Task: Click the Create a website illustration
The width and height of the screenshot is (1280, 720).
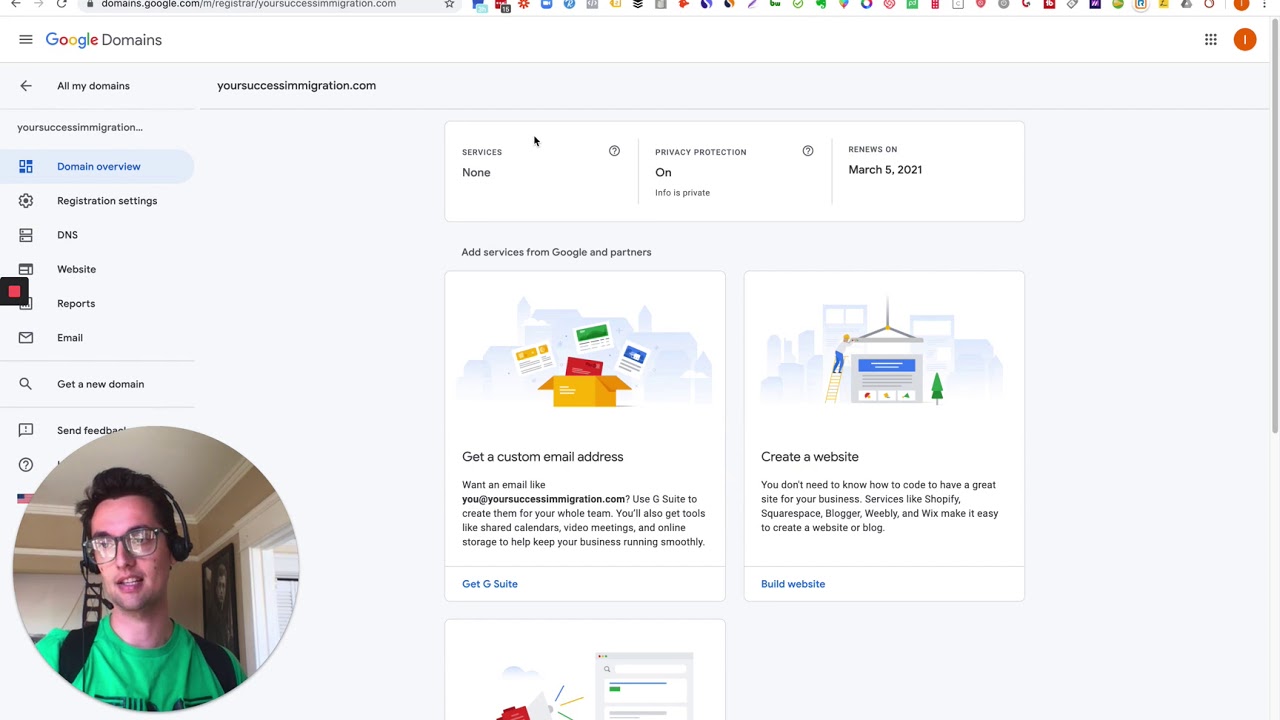Action: coord(884,352)
